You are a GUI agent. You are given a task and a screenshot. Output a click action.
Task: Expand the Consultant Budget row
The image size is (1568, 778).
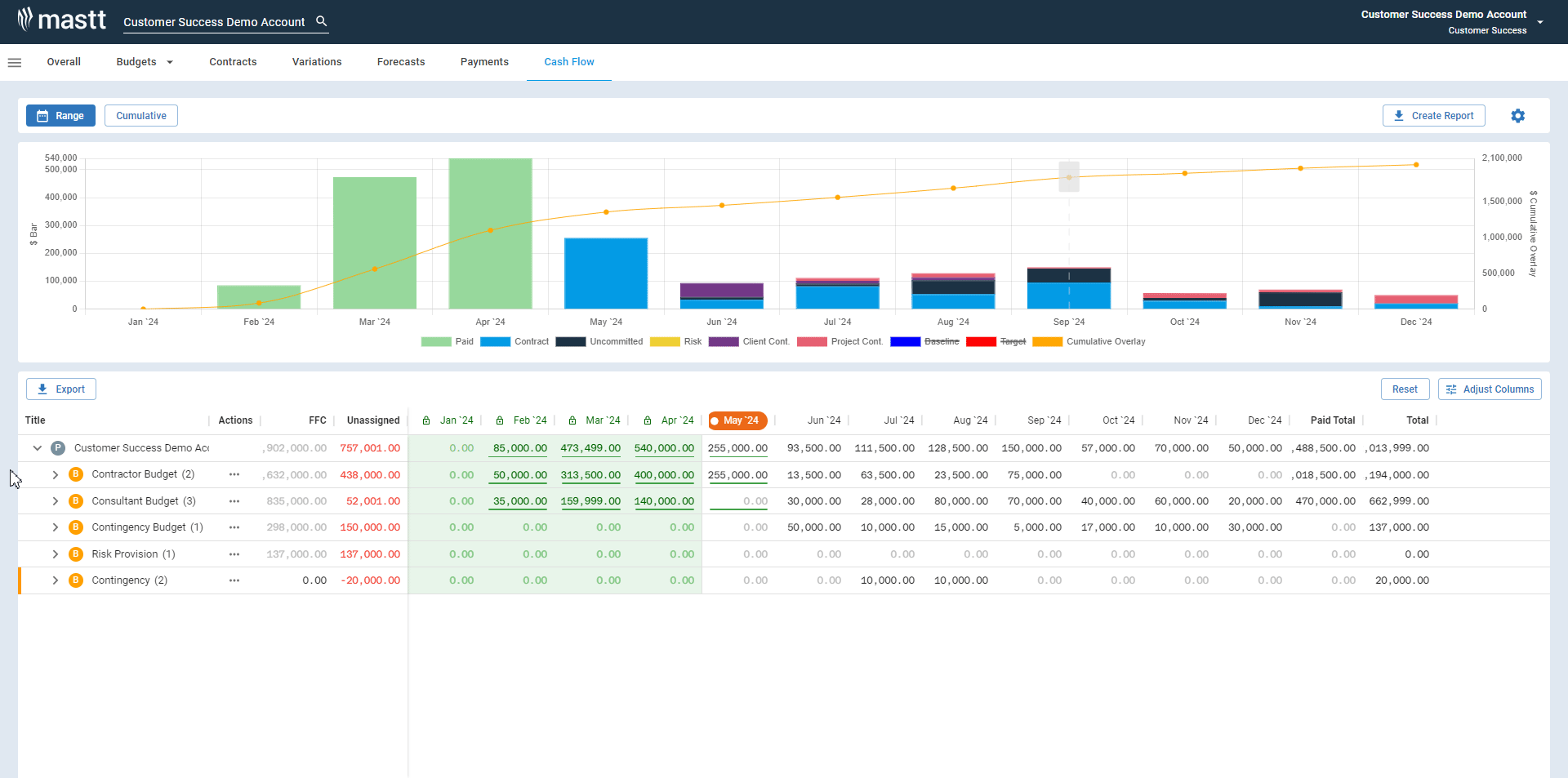[x=56, y=501]
